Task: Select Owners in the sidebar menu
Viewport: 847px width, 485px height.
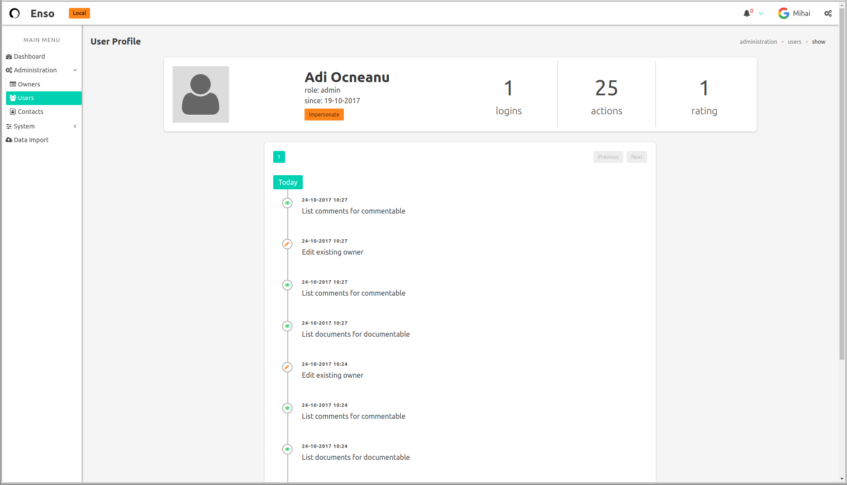Action: (x=29, y=84)
